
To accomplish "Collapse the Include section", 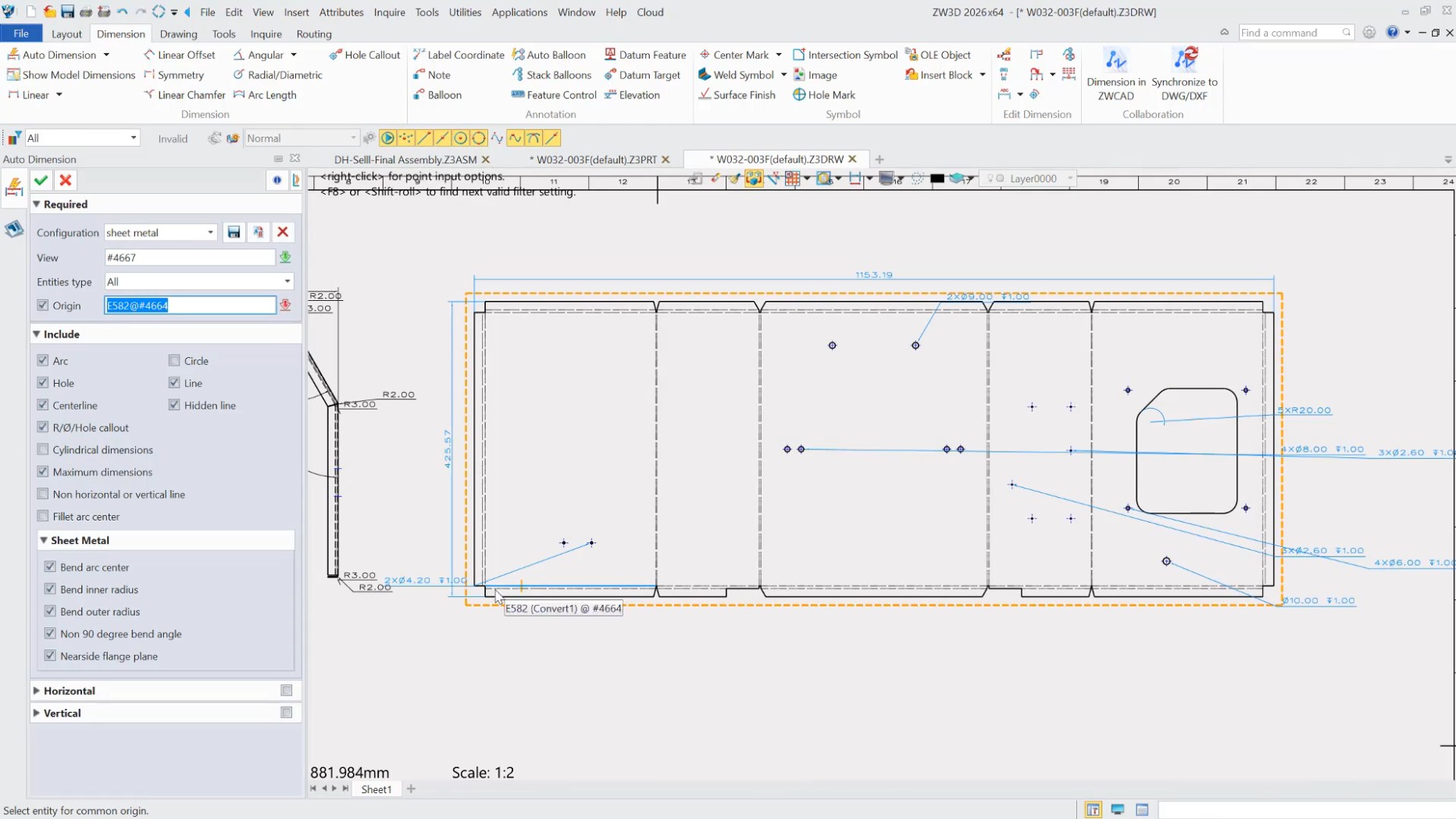I will click(x=36, y=334).
